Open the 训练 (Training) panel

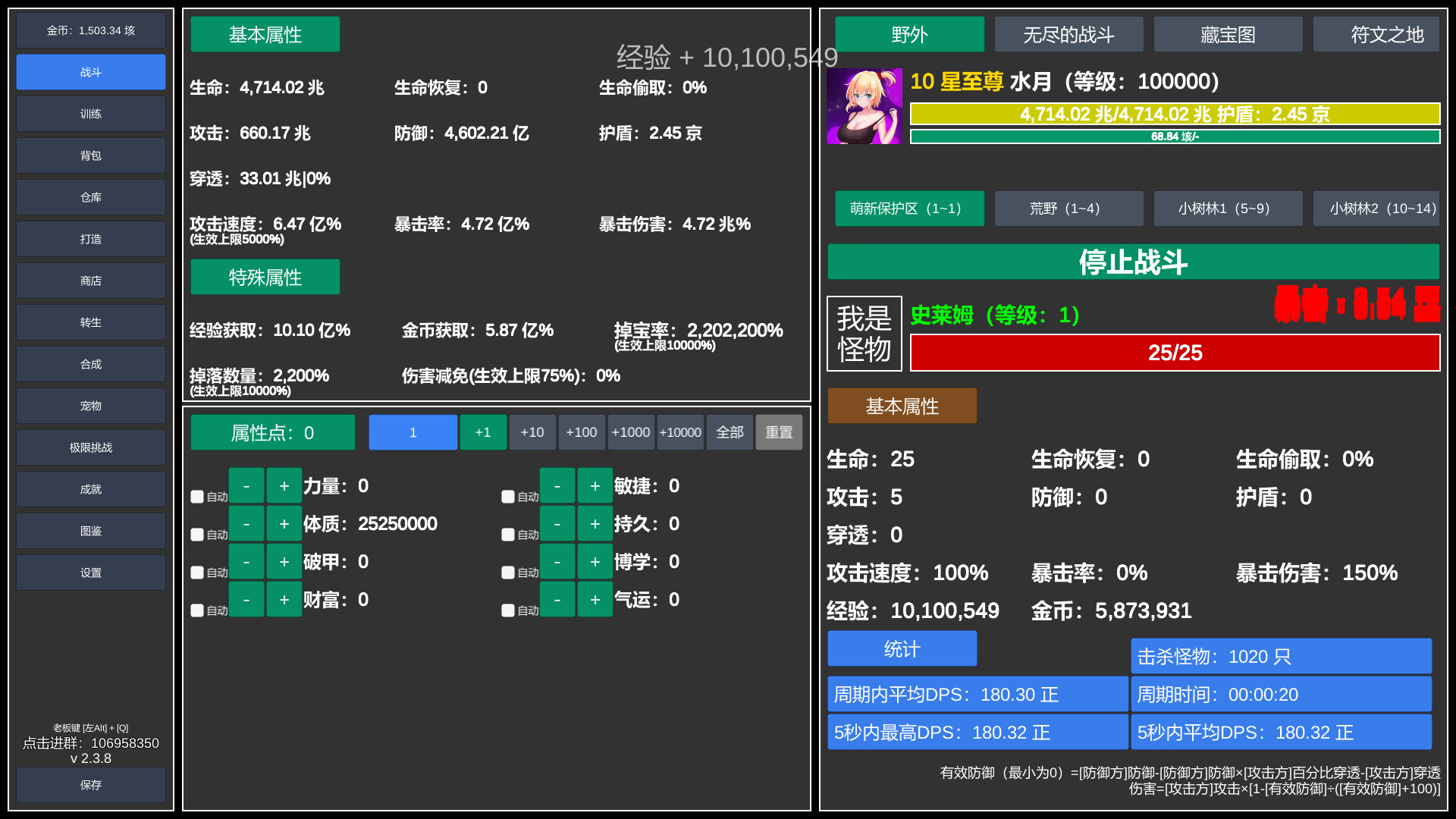[90, 114]
